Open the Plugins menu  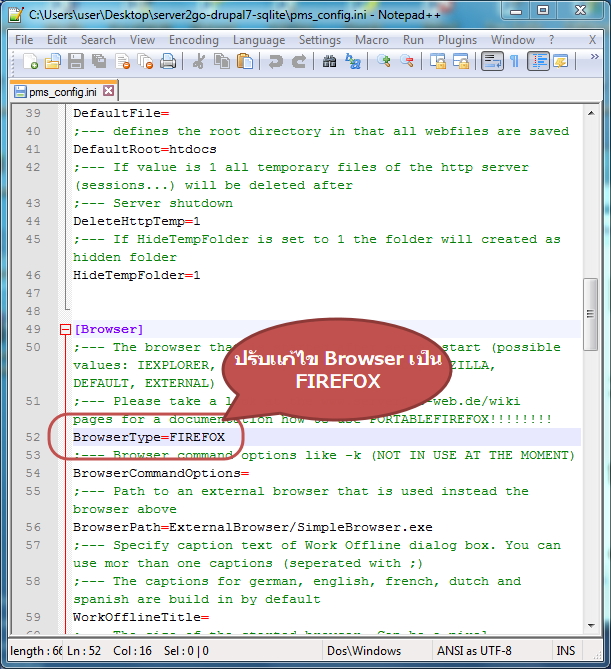[x=457, y=40]
